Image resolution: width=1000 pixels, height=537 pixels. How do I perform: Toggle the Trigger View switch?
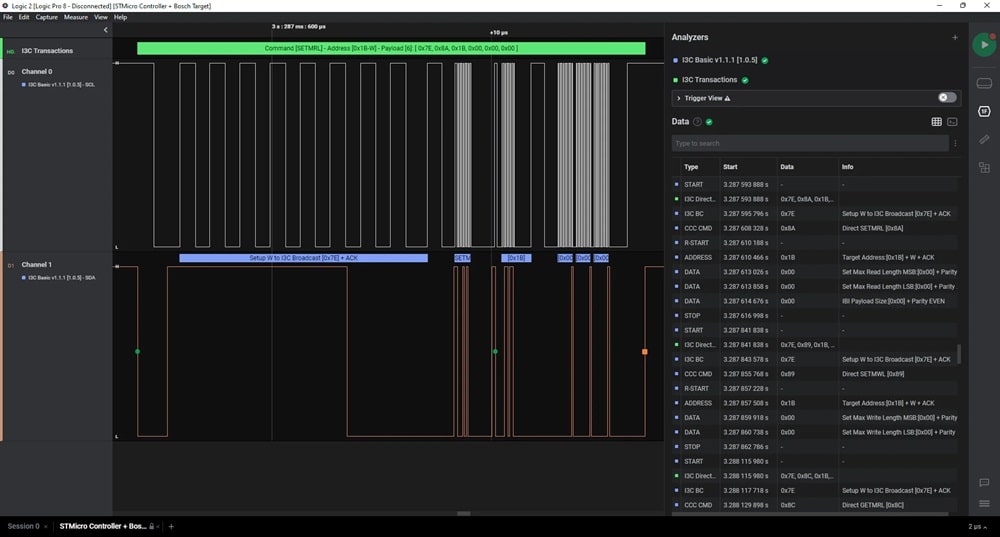click(x=947, y=98)
